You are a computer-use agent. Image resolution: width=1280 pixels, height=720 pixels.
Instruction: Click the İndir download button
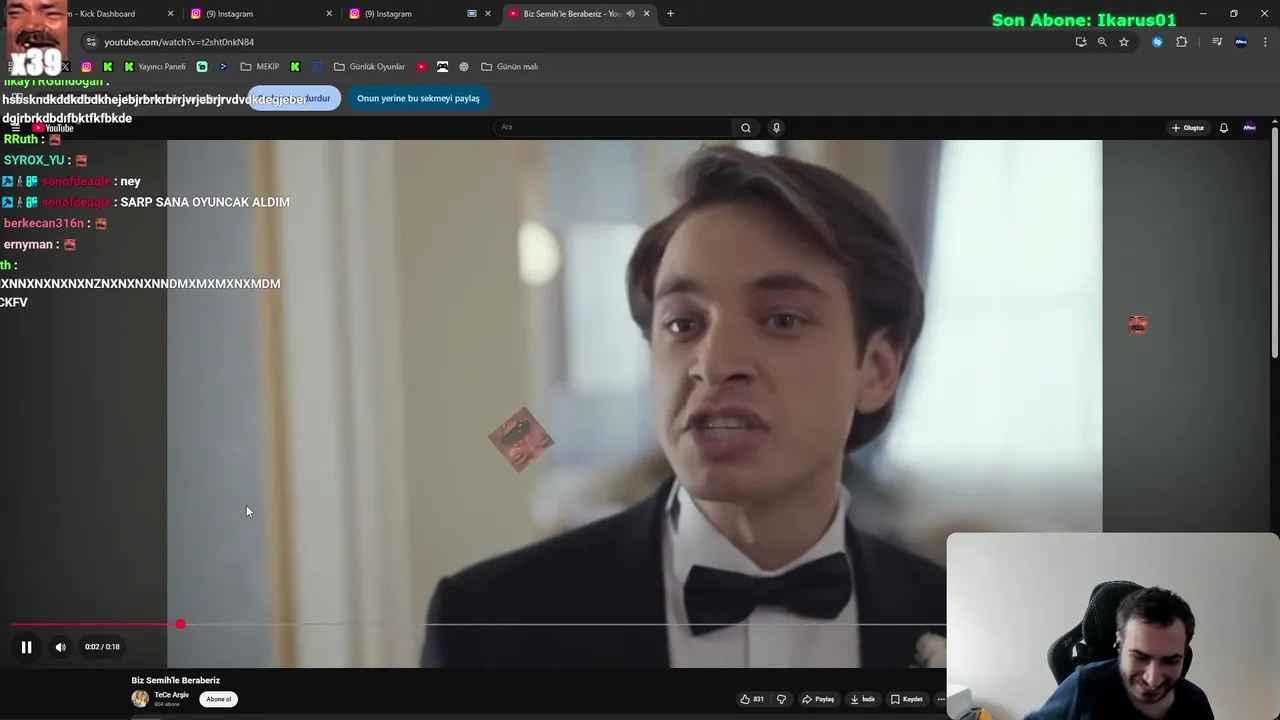[x=863, y=699]
